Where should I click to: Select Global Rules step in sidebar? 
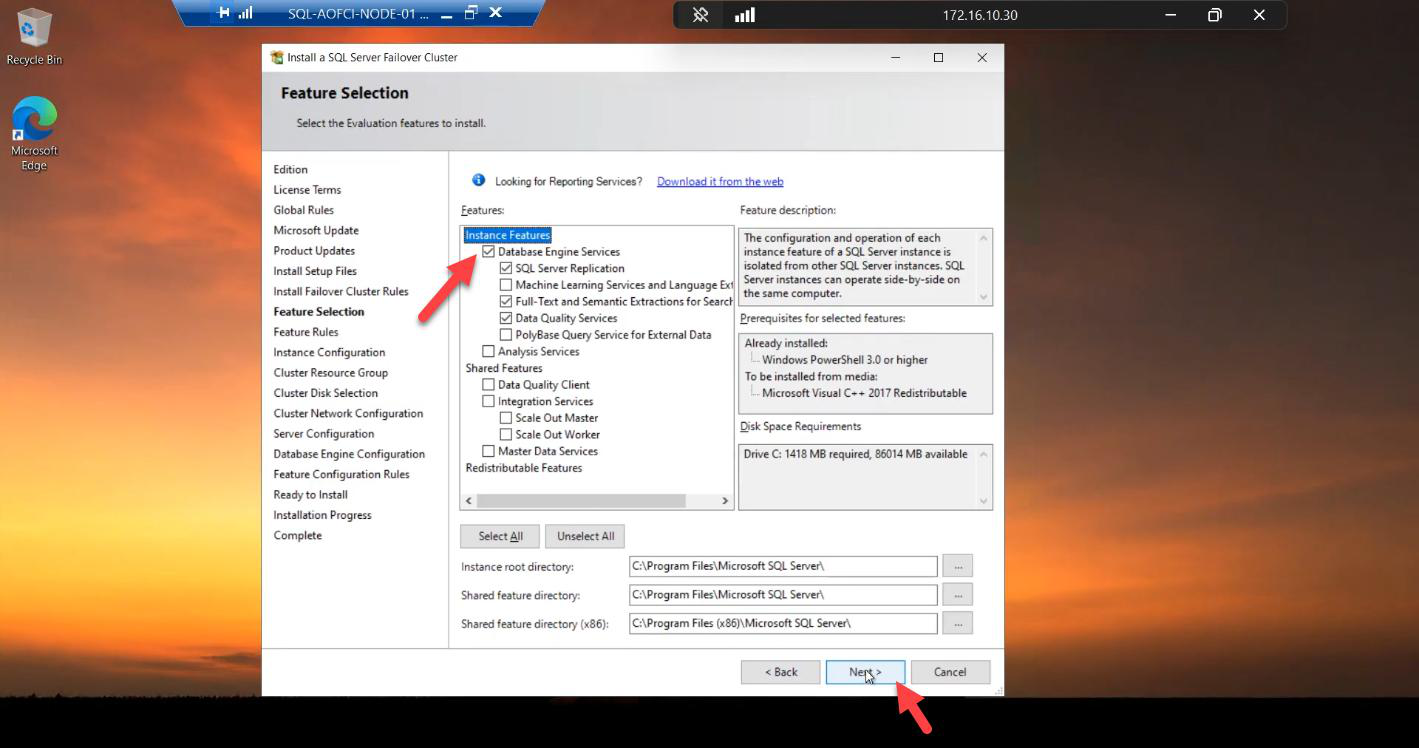304,210
